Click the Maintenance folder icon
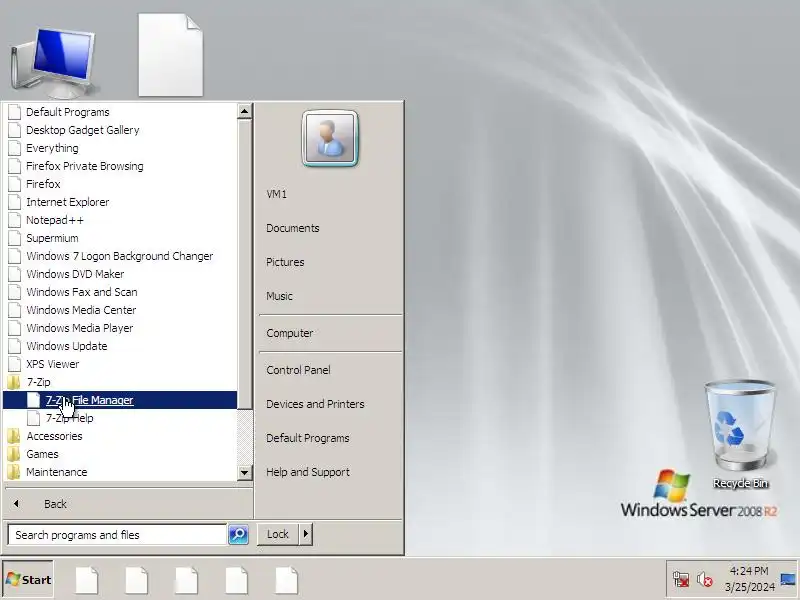800x600 pixels. pyautogui.click(x=14, y=472)
